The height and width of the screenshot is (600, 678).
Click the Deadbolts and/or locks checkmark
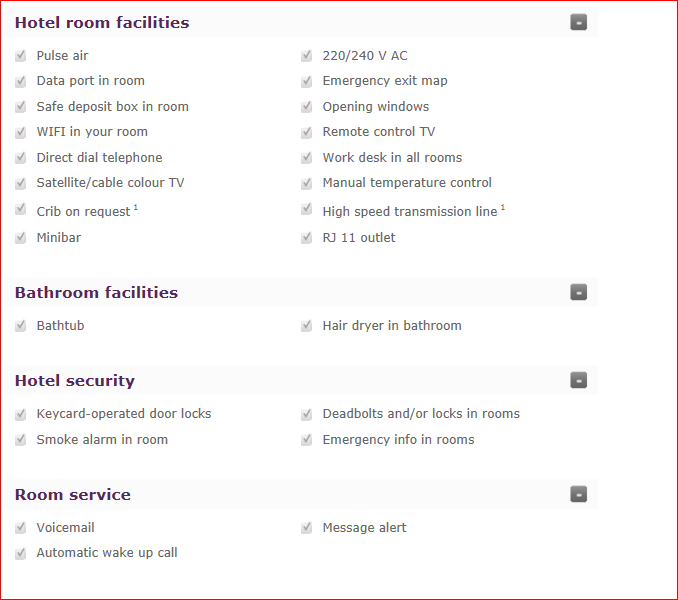[x=307, y=414]
